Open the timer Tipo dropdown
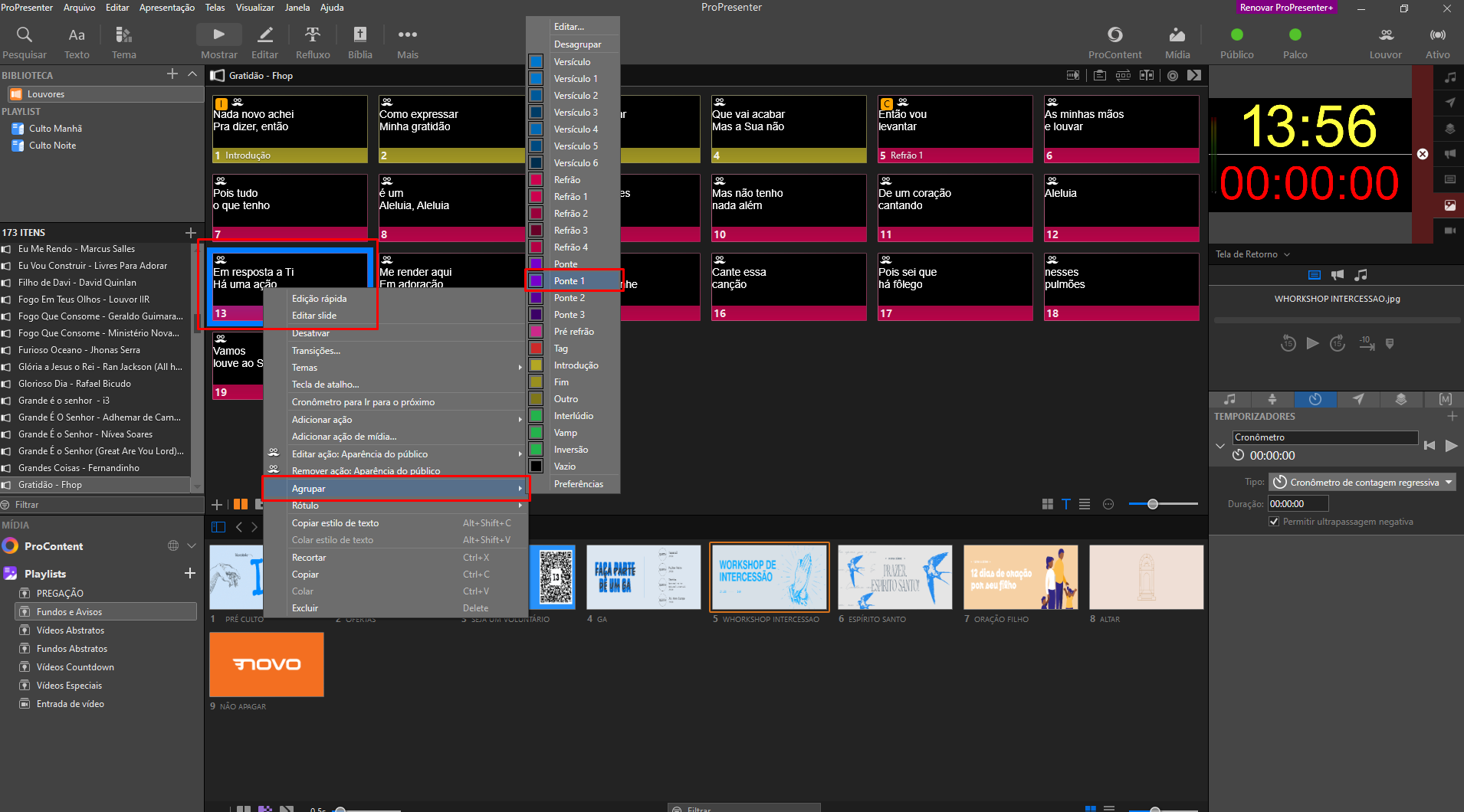The width and height of the screenshot is (1464, 812). coord(1363,483)
